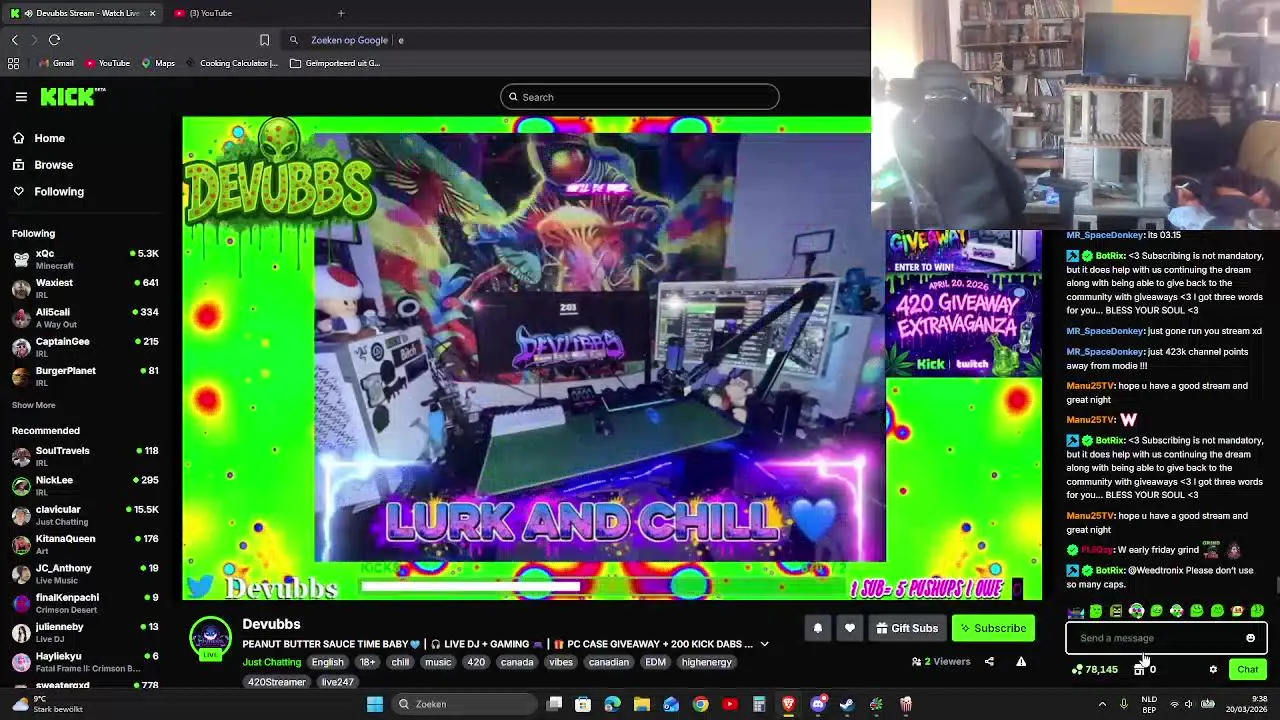Click the Kick Search field
1280x720 pixels.
640,97
